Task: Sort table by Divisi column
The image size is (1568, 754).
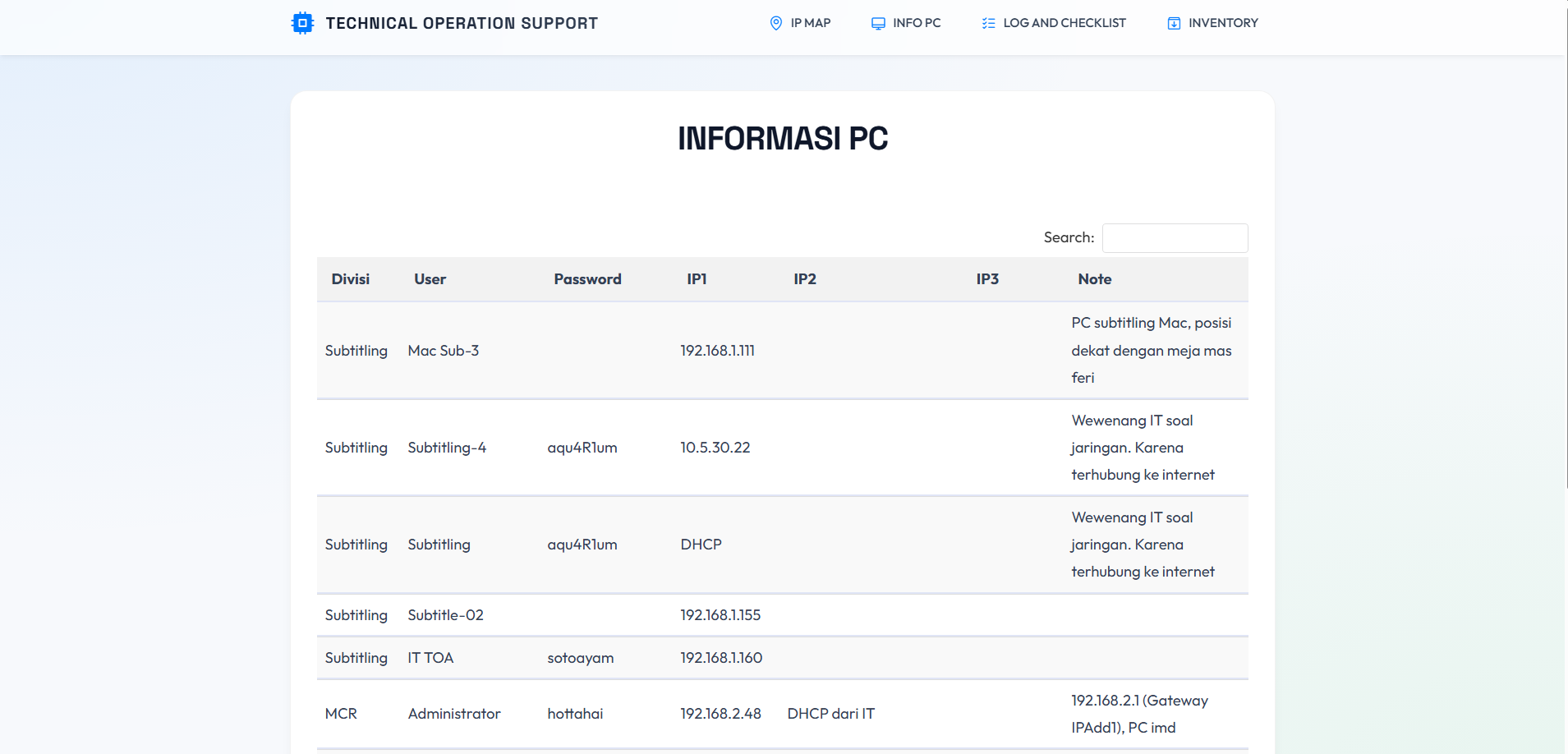Action: coord(351,279)
